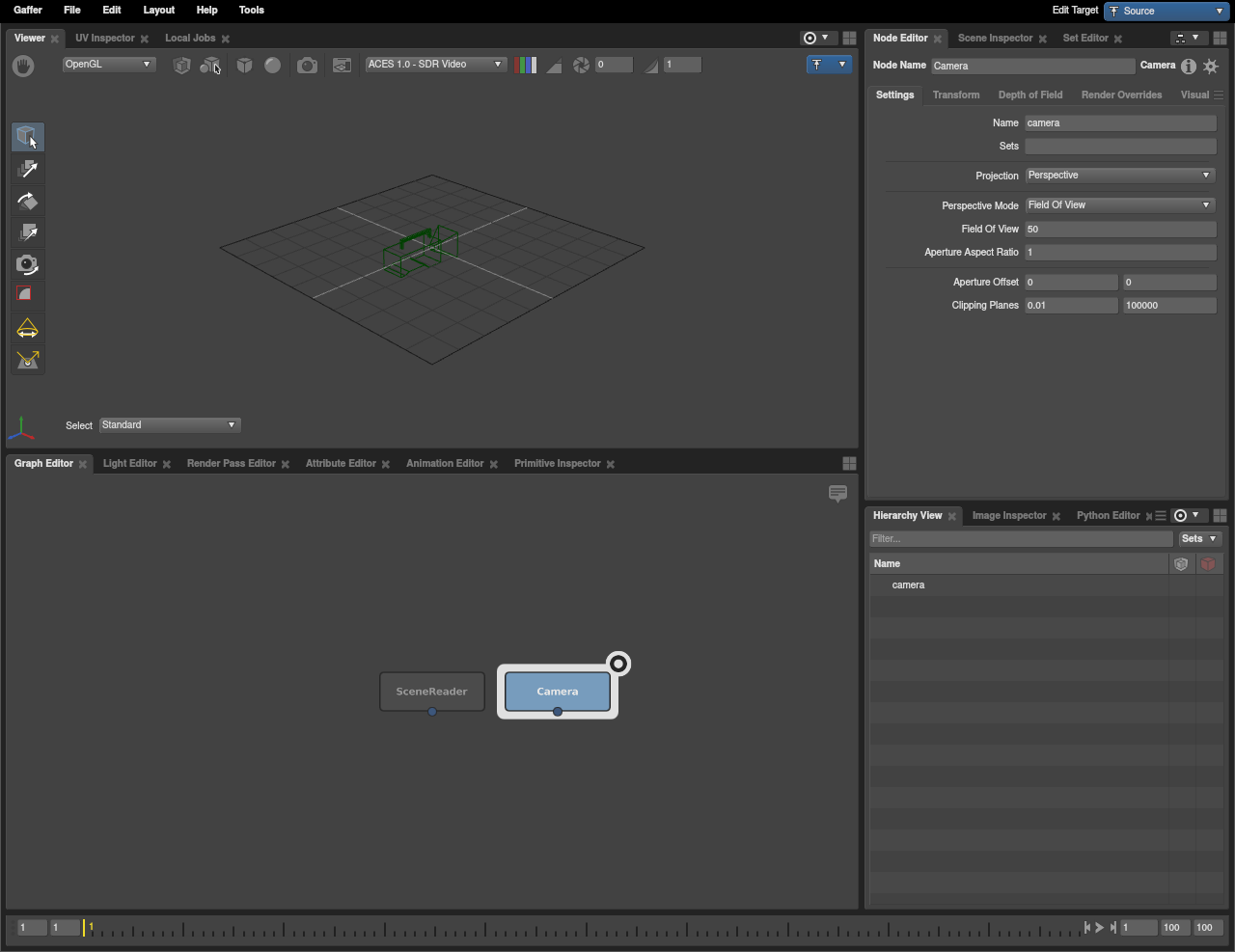Image resolution: width=1235 pixels, height=952 pixels.
Task: Click the Field Of View input field
Action: pyautogui.click(x=1119, y=230)
